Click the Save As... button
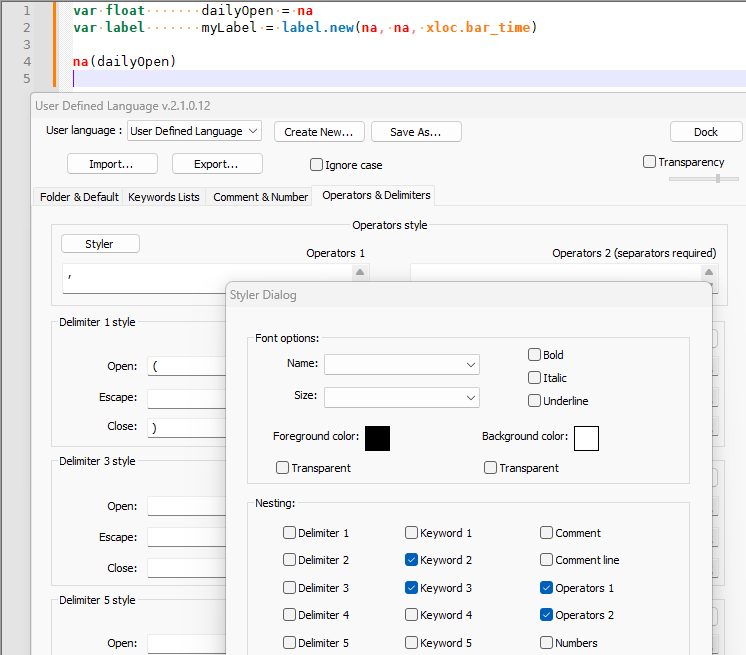 point(416,132)
